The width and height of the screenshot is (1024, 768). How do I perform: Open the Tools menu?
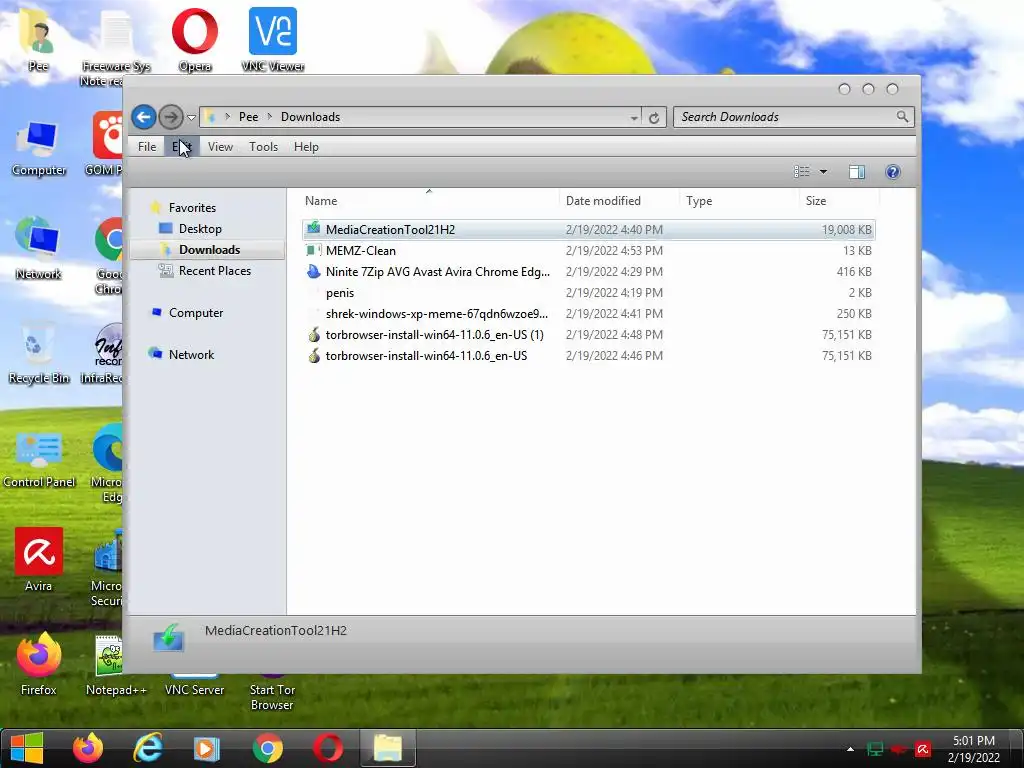(263, 147)
